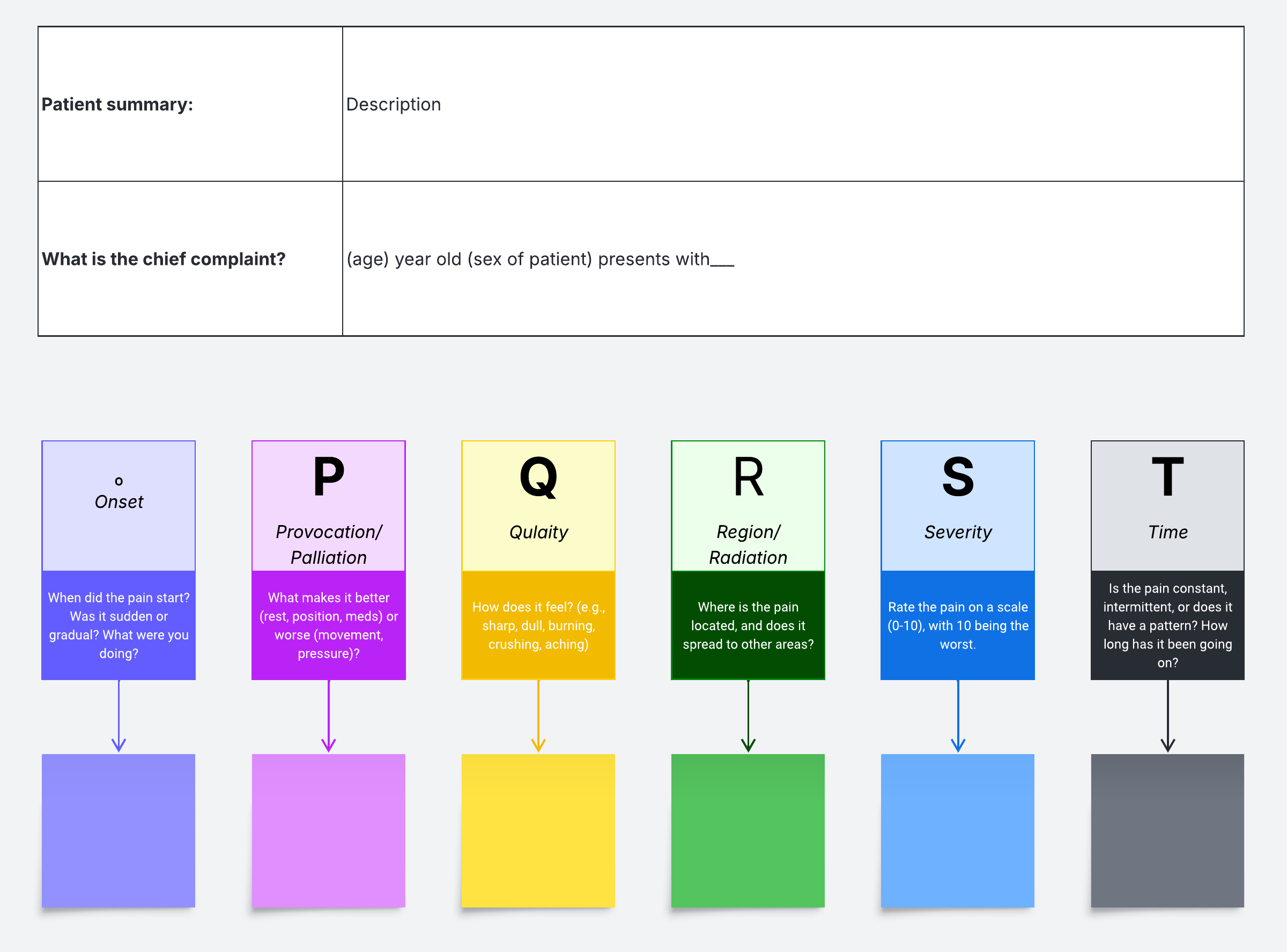This screenshot has height=952, width=1287.
Task: Click the 'When did the pain start?' box
Action: (x=118, y=625)
